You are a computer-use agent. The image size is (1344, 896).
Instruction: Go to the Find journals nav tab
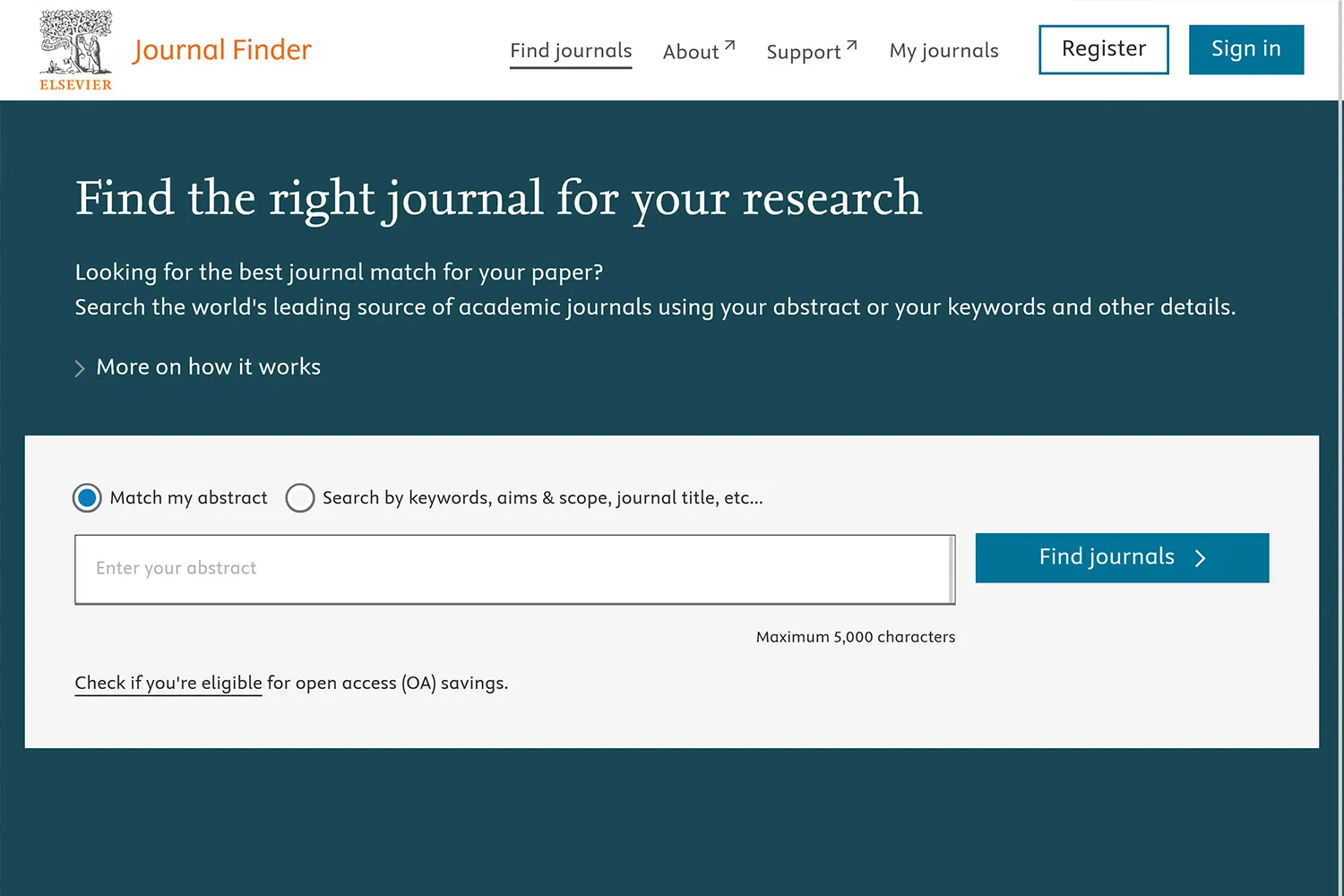point(571,51)
